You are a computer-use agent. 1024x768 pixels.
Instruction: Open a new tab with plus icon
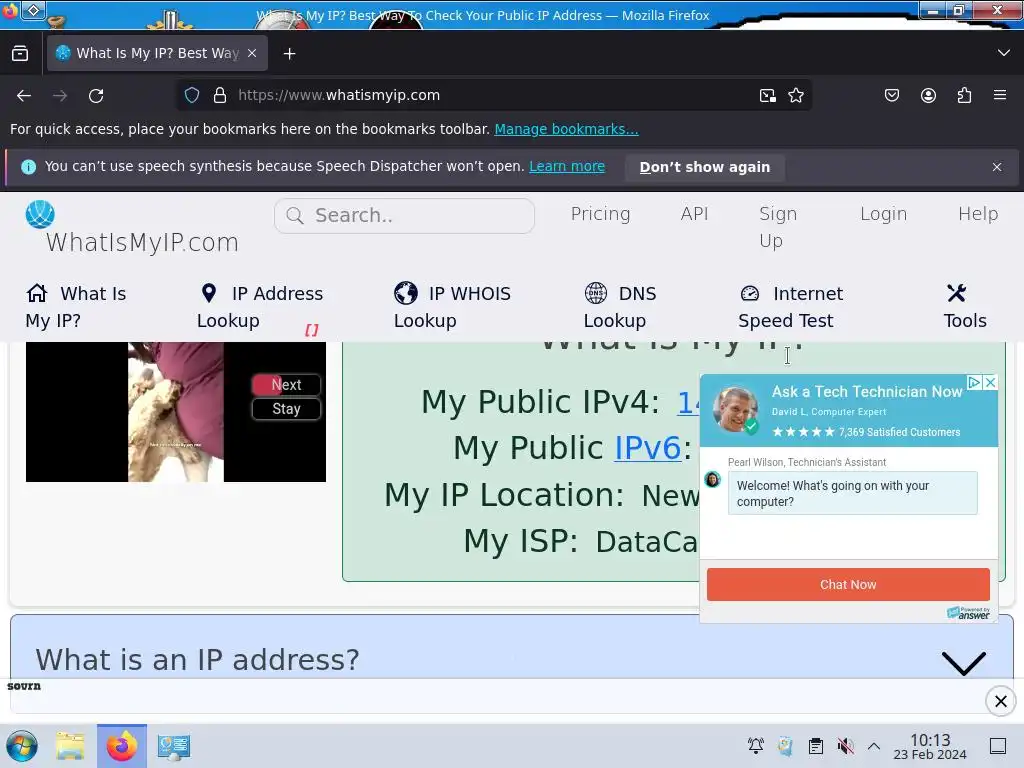tap(289, 54)
